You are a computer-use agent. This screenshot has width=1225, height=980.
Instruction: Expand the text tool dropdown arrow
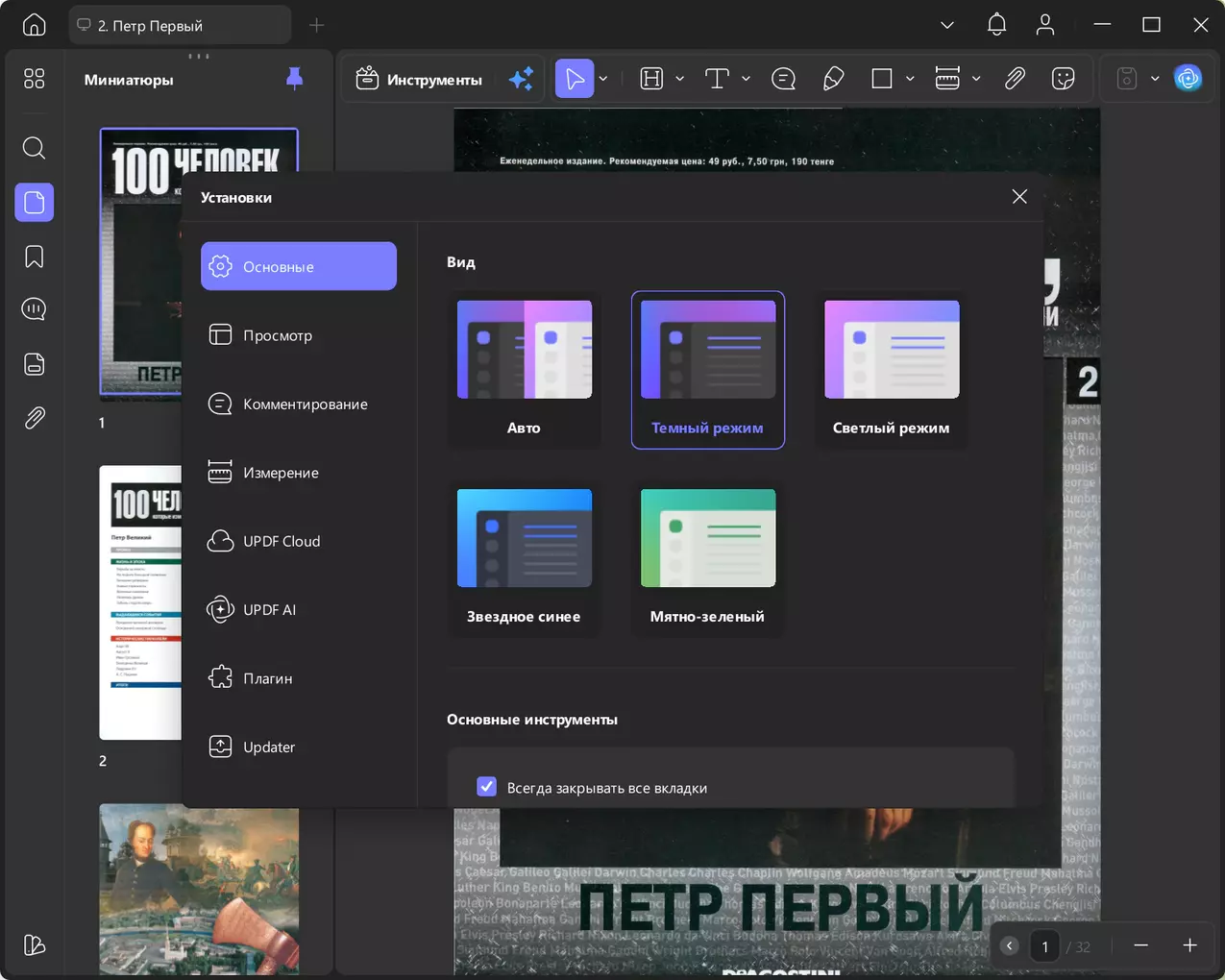[x=746, y=79]
